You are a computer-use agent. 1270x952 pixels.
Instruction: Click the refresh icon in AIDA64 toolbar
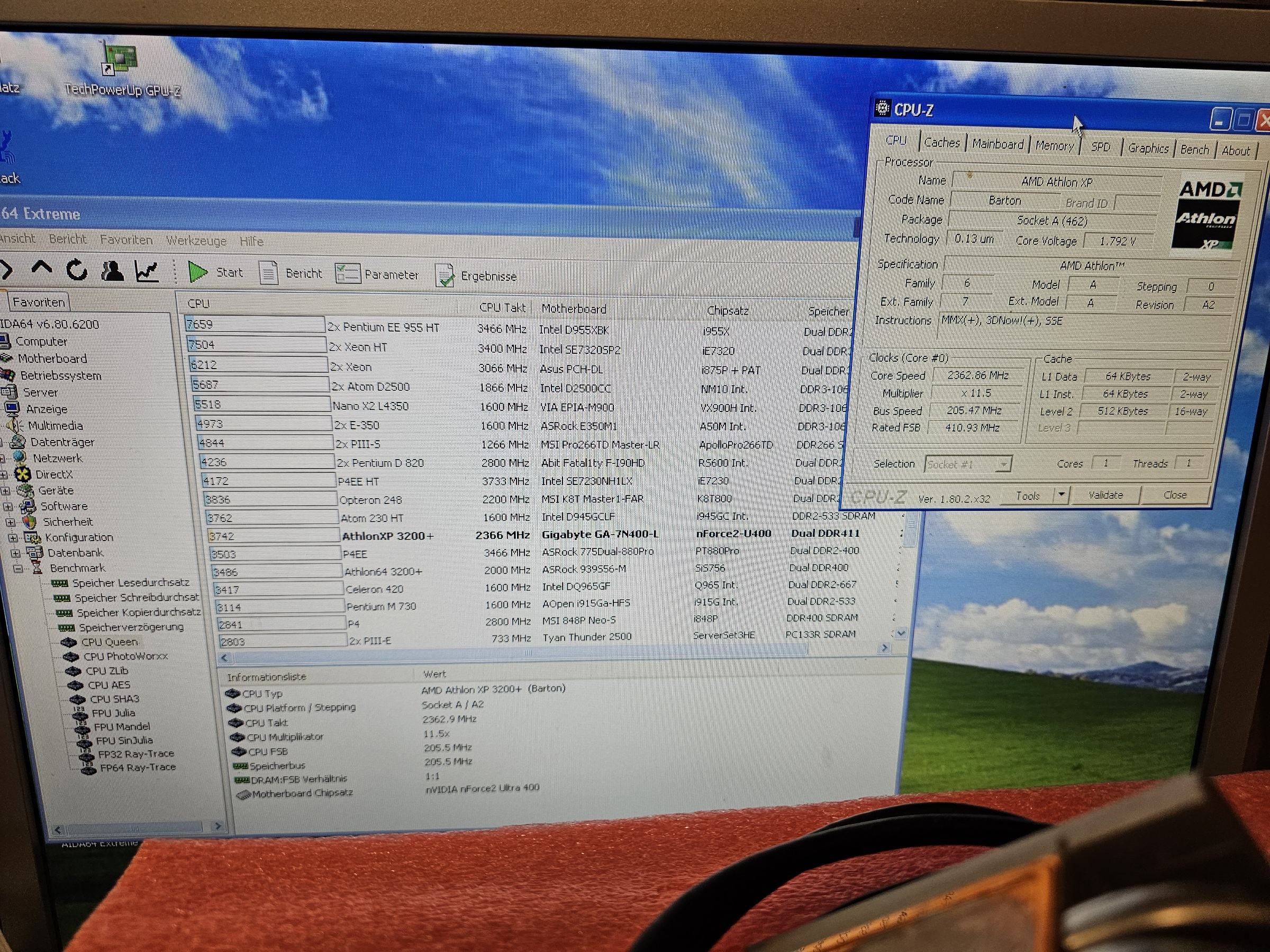(77, 270)
